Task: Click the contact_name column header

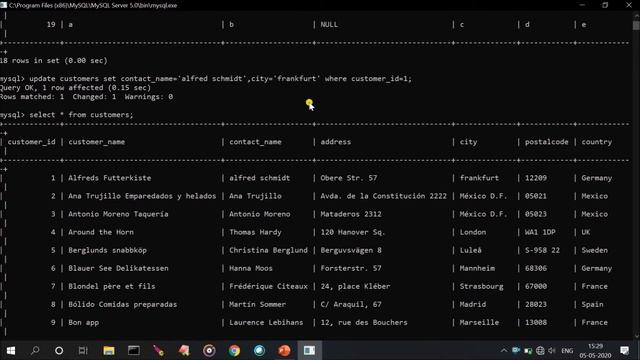Action: coord(255,142)
